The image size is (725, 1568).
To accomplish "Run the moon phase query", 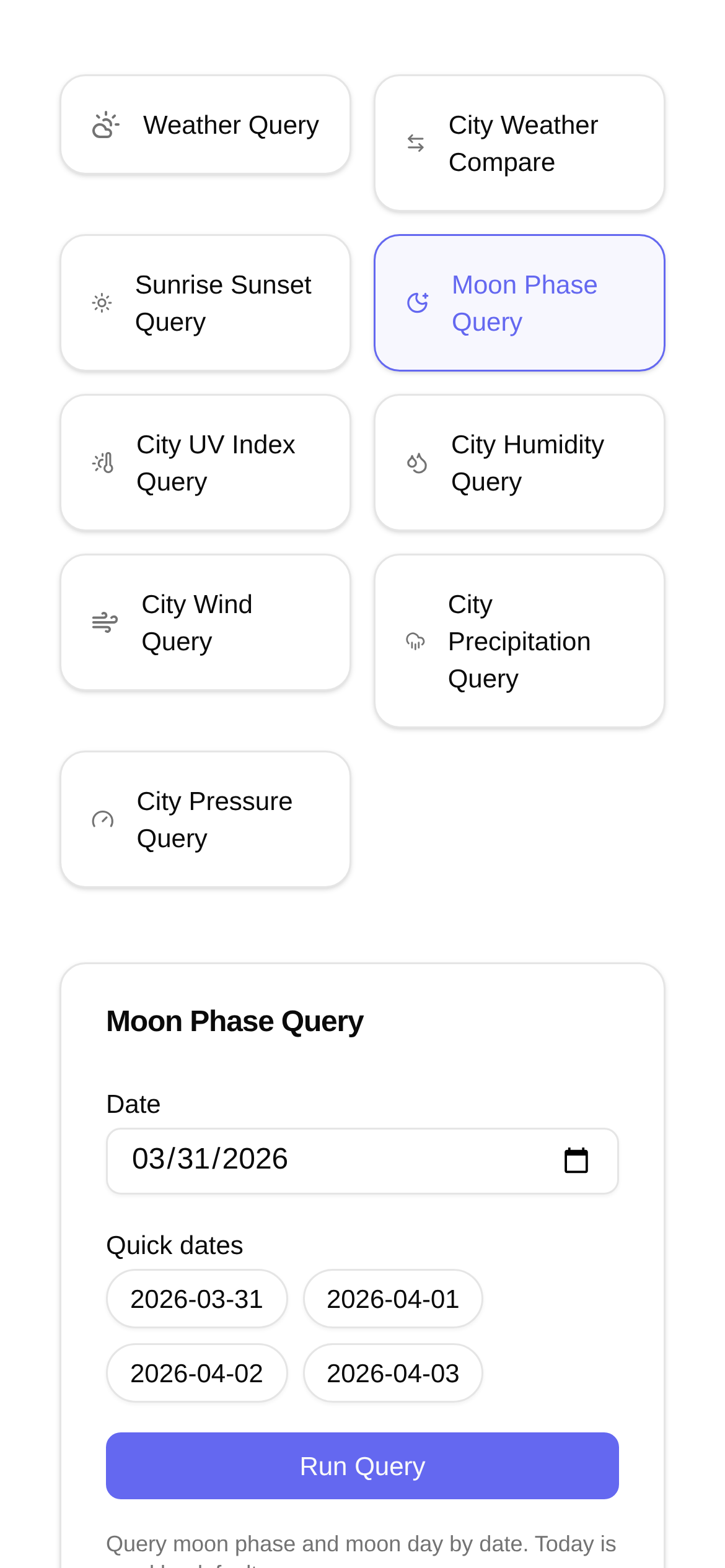I will point(362,1466).
